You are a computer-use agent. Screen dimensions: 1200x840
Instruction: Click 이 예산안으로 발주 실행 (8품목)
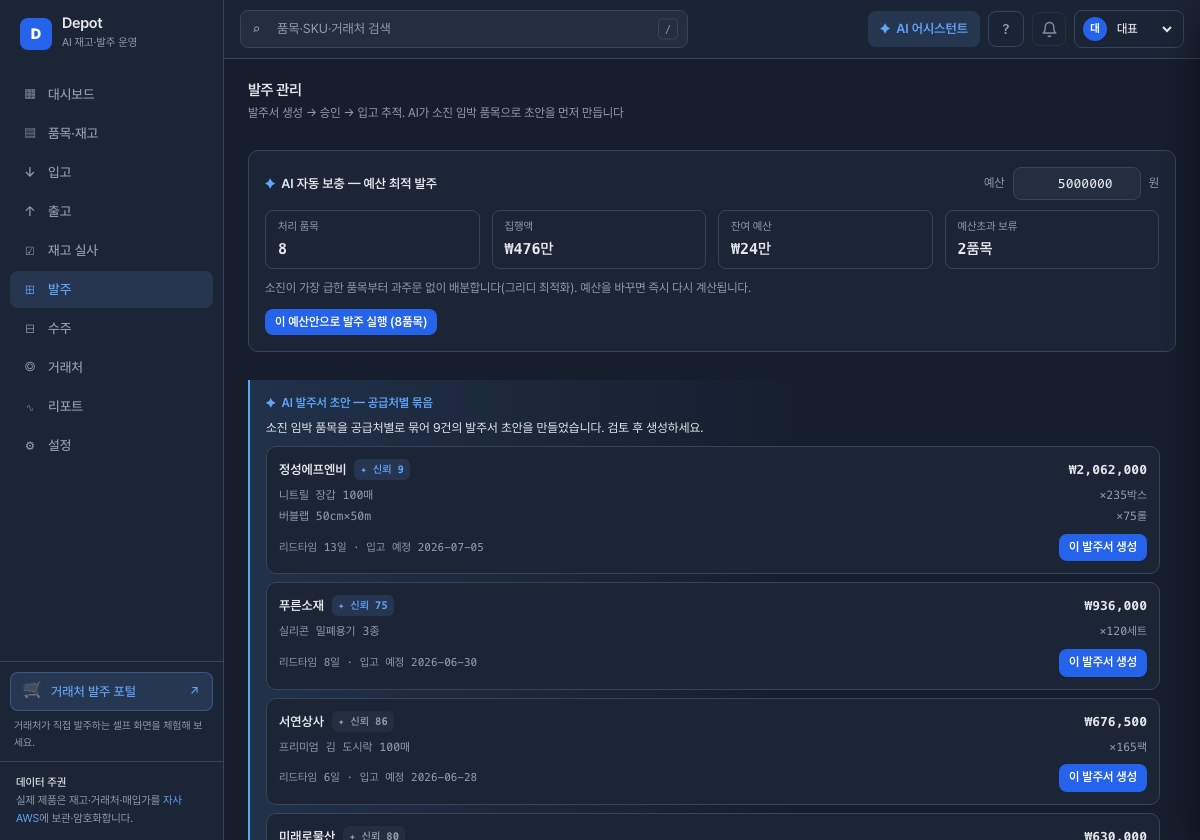coord(351,322)
